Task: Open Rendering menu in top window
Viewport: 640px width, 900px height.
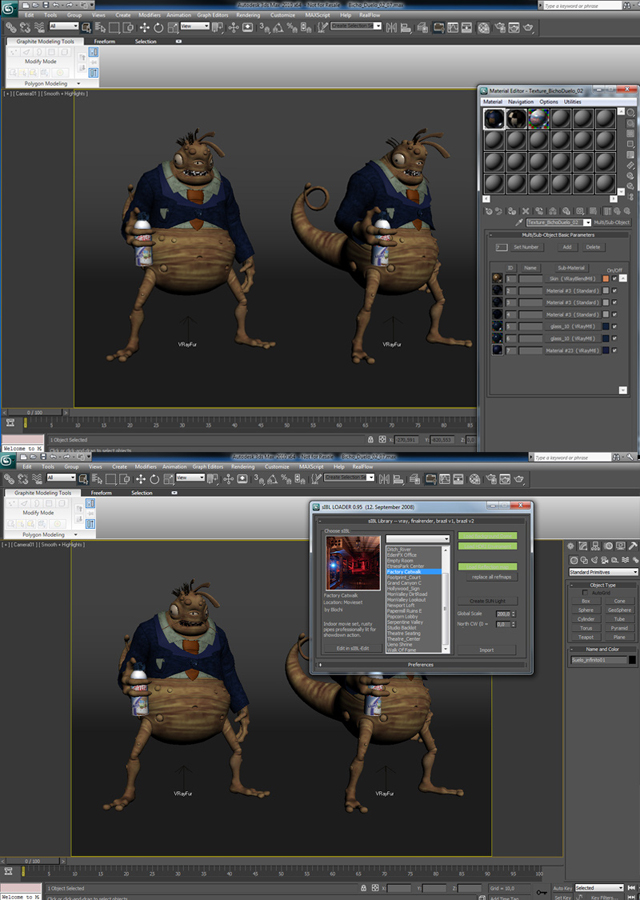Action: coord(248,15)
